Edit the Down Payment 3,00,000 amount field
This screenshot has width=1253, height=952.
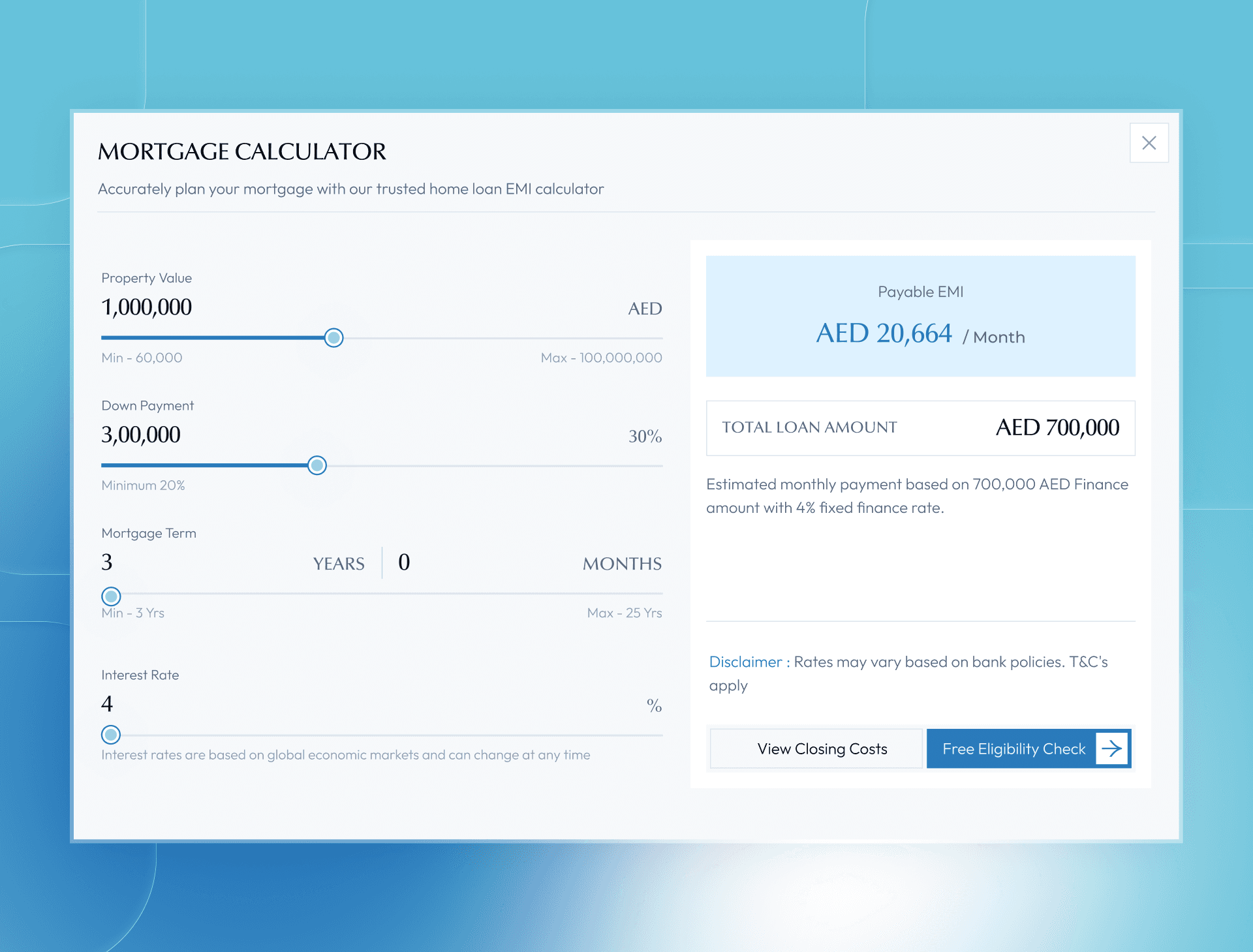point(141,435)
